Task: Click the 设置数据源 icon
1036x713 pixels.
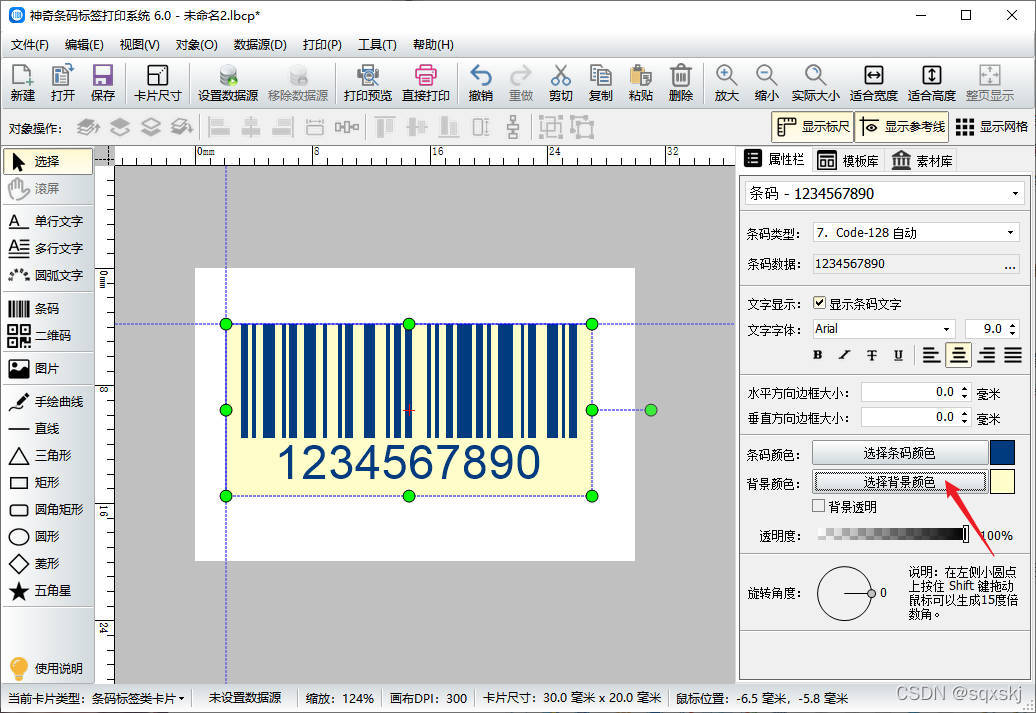Action: (228, 82)
